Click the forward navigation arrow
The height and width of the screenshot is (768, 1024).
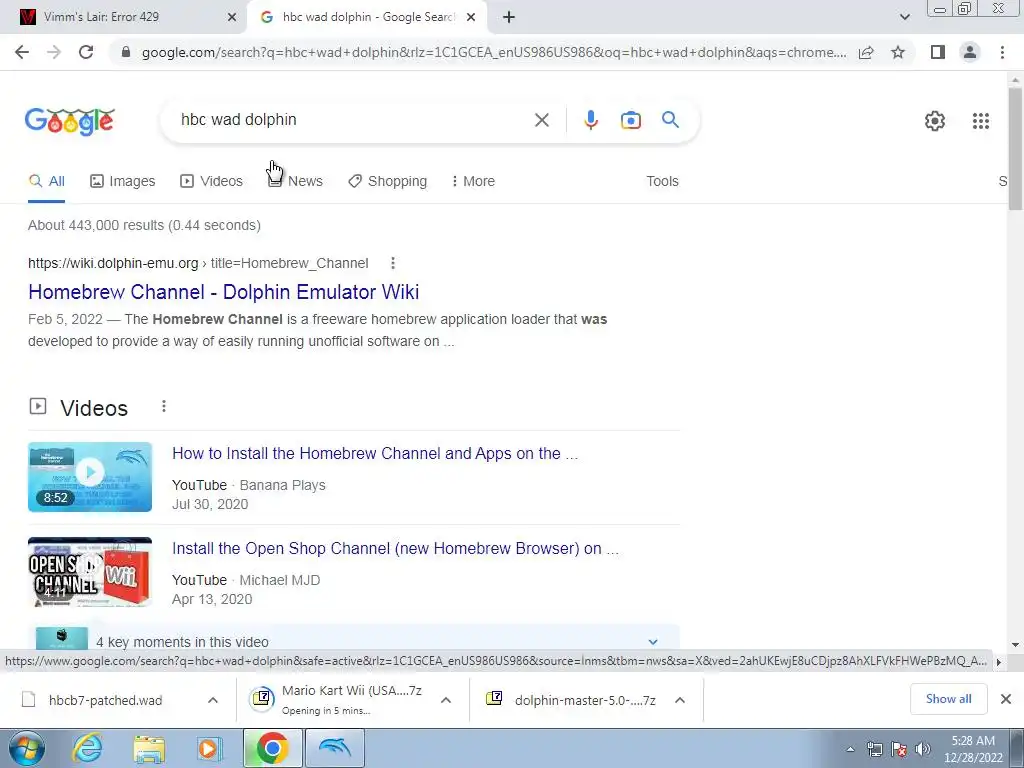tap(54, 52)
